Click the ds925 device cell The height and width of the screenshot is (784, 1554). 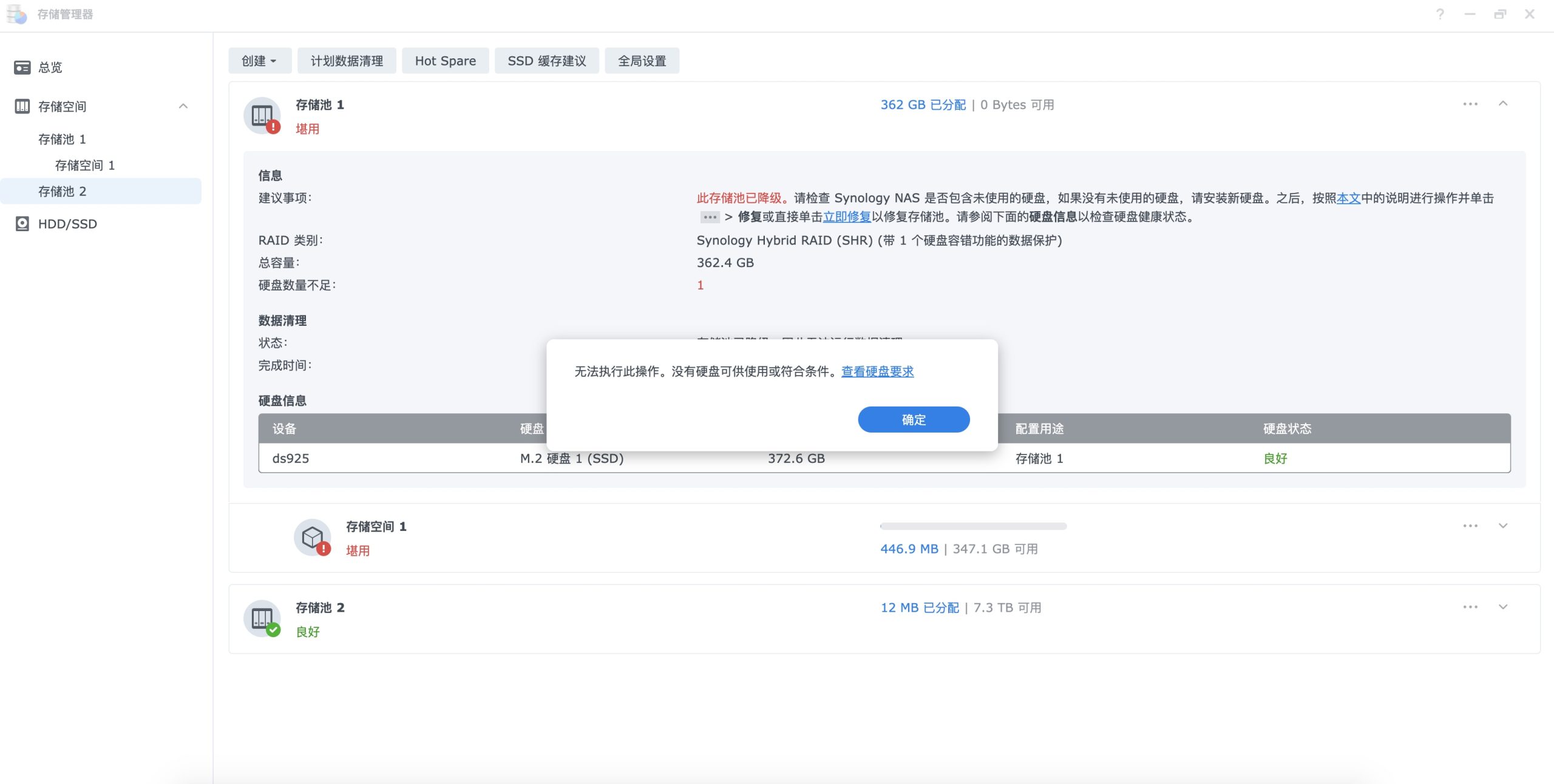click(291, 458)
